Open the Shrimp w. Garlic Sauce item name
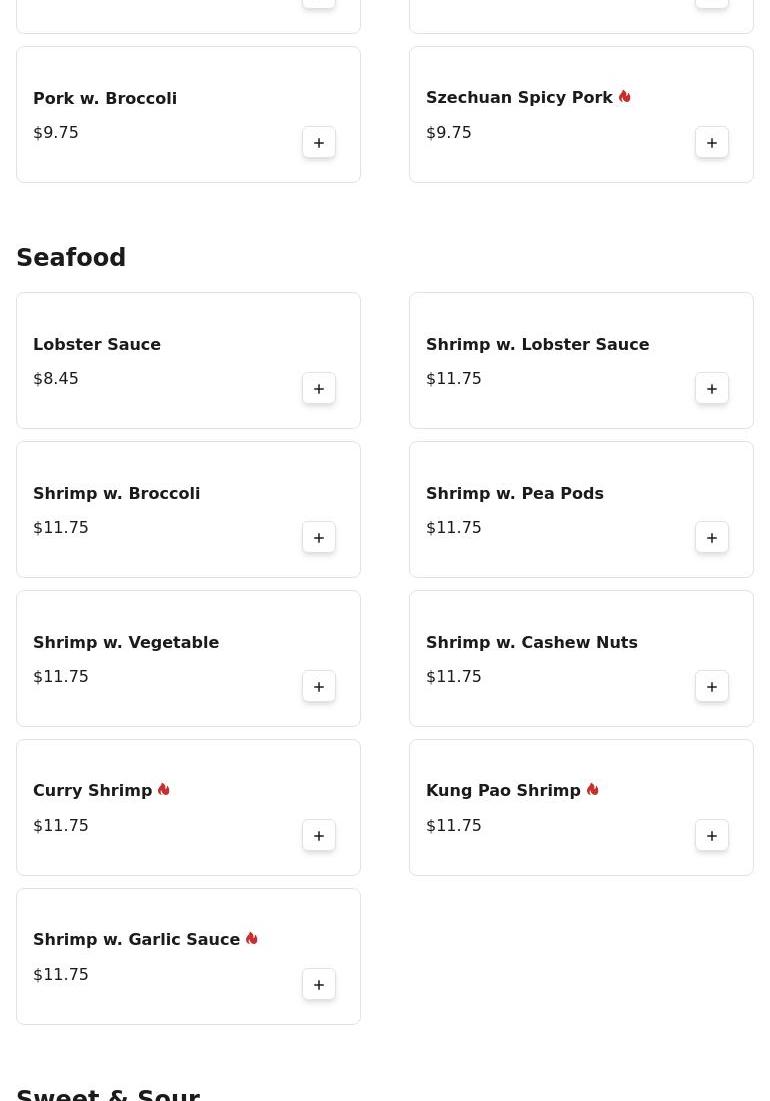This screenshot has width=770, height=1101. 136,939
